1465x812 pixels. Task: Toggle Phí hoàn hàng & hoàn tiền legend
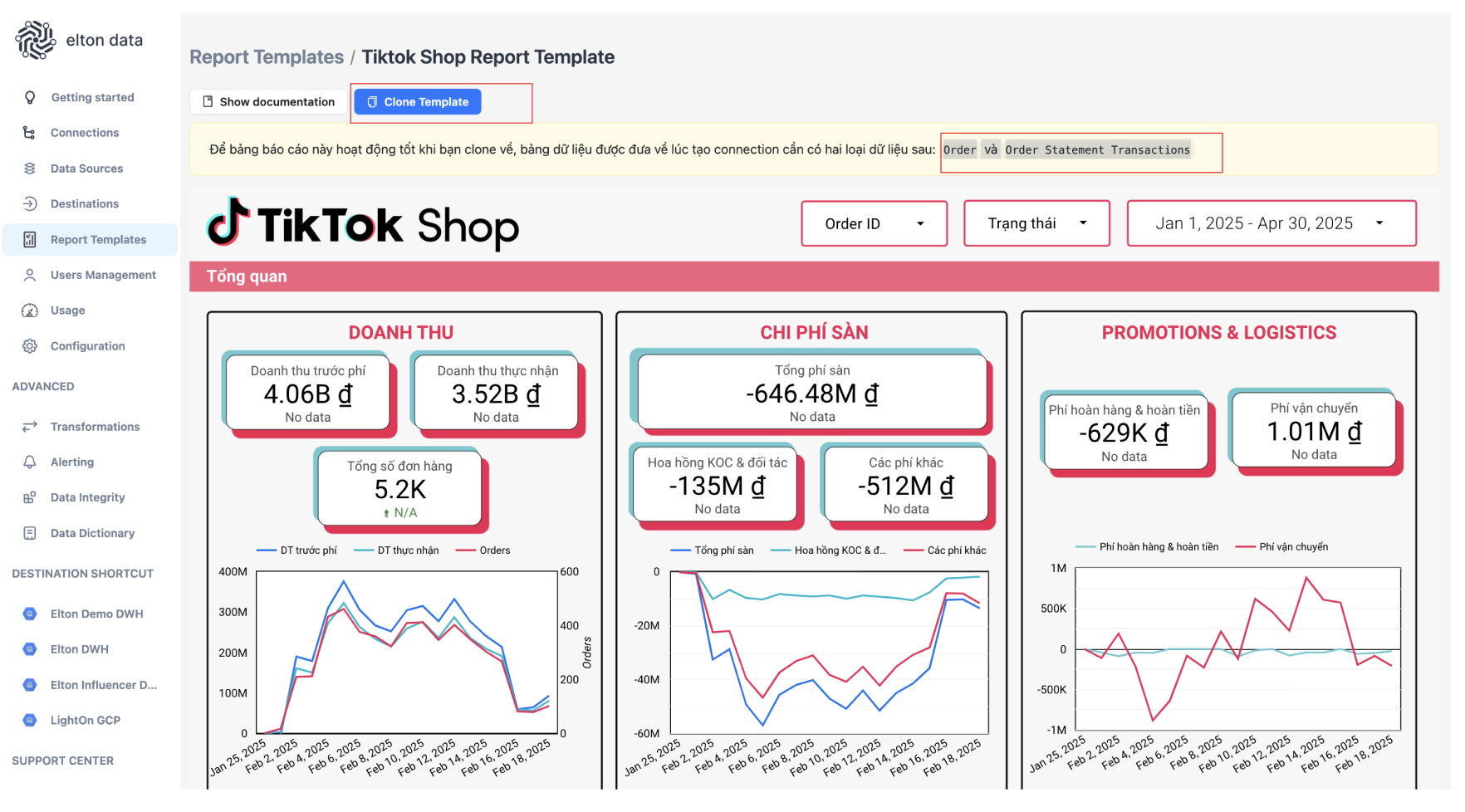(x=1147, y=547)
